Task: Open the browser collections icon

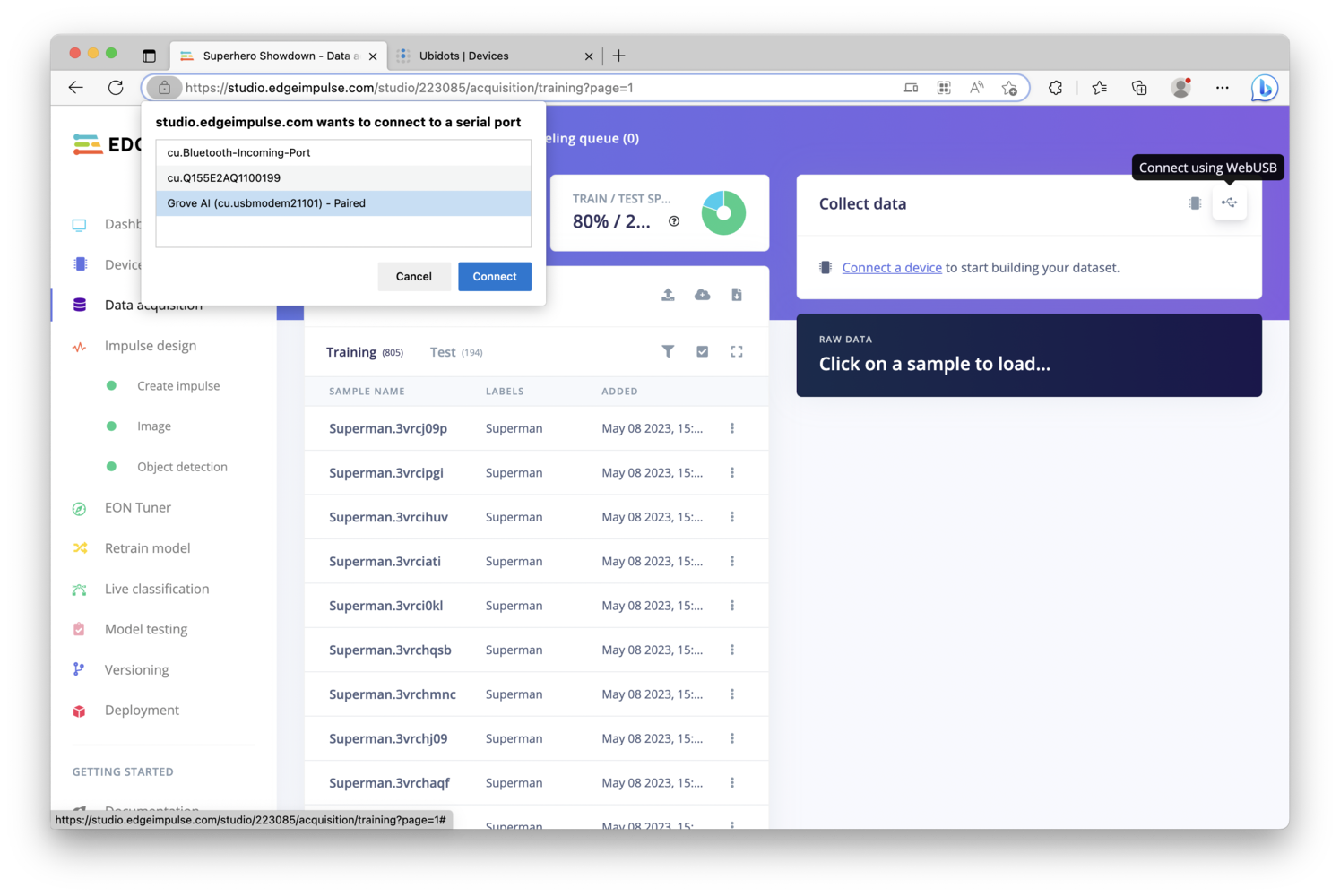Action: (1139, 88)
